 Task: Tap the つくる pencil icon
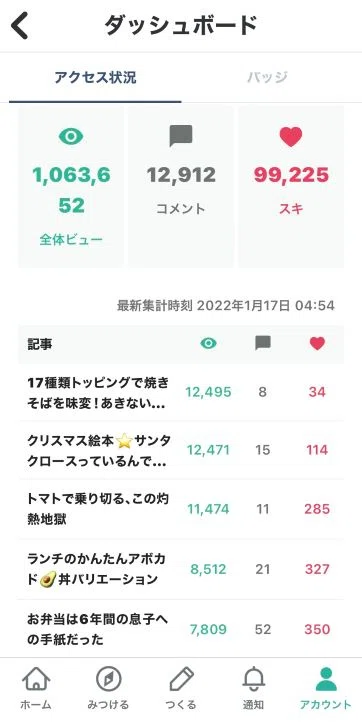pos(181,679)
